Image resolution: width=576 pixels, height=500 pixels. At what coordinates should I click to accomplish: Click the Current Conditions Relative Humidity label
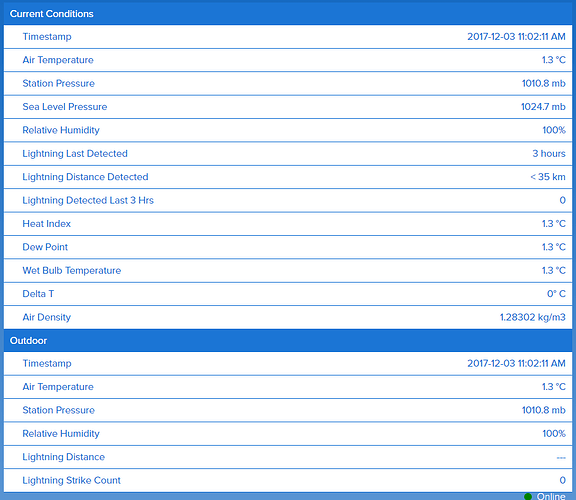(x=61, y=130)
